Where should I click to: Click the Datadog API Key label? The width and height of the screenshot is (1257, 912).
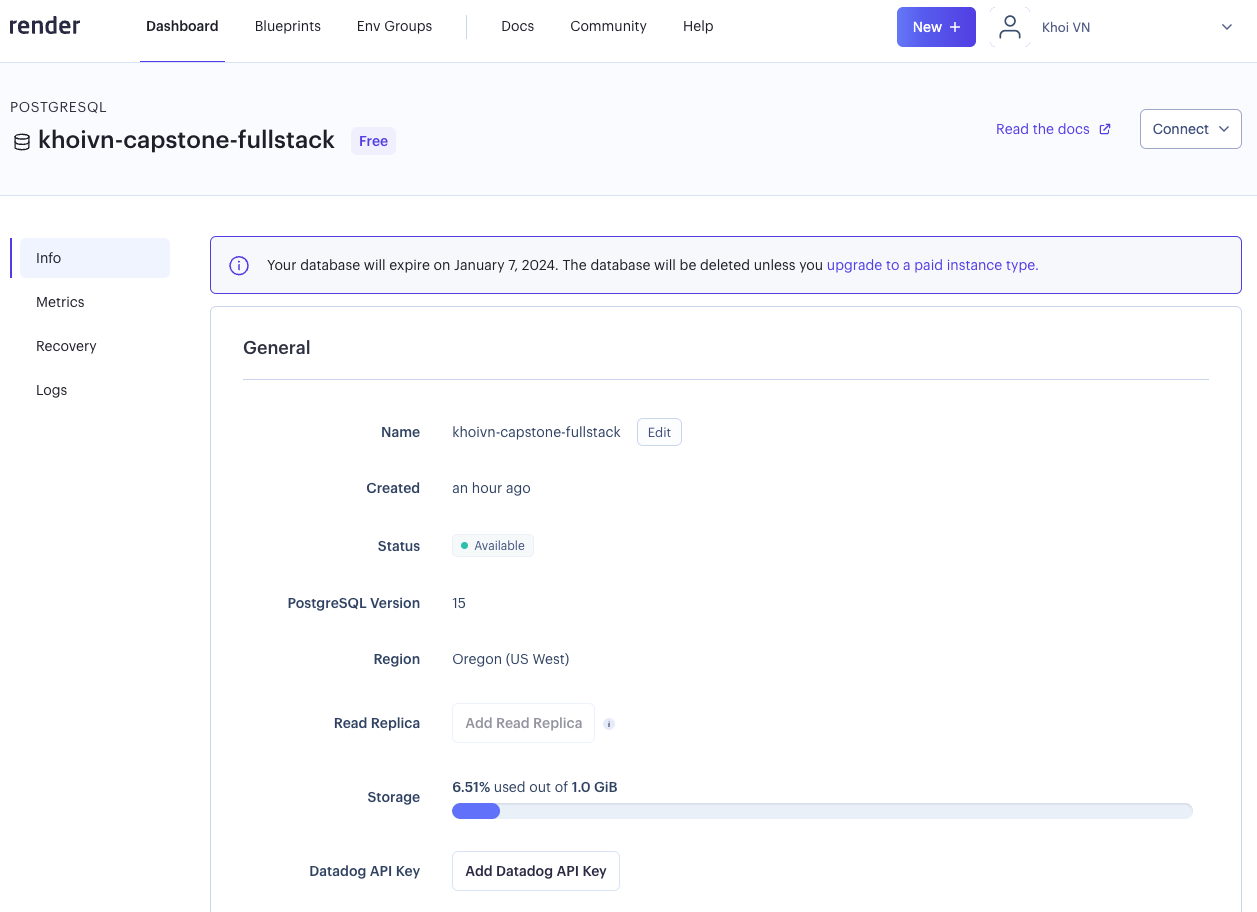tap(364, 871)
